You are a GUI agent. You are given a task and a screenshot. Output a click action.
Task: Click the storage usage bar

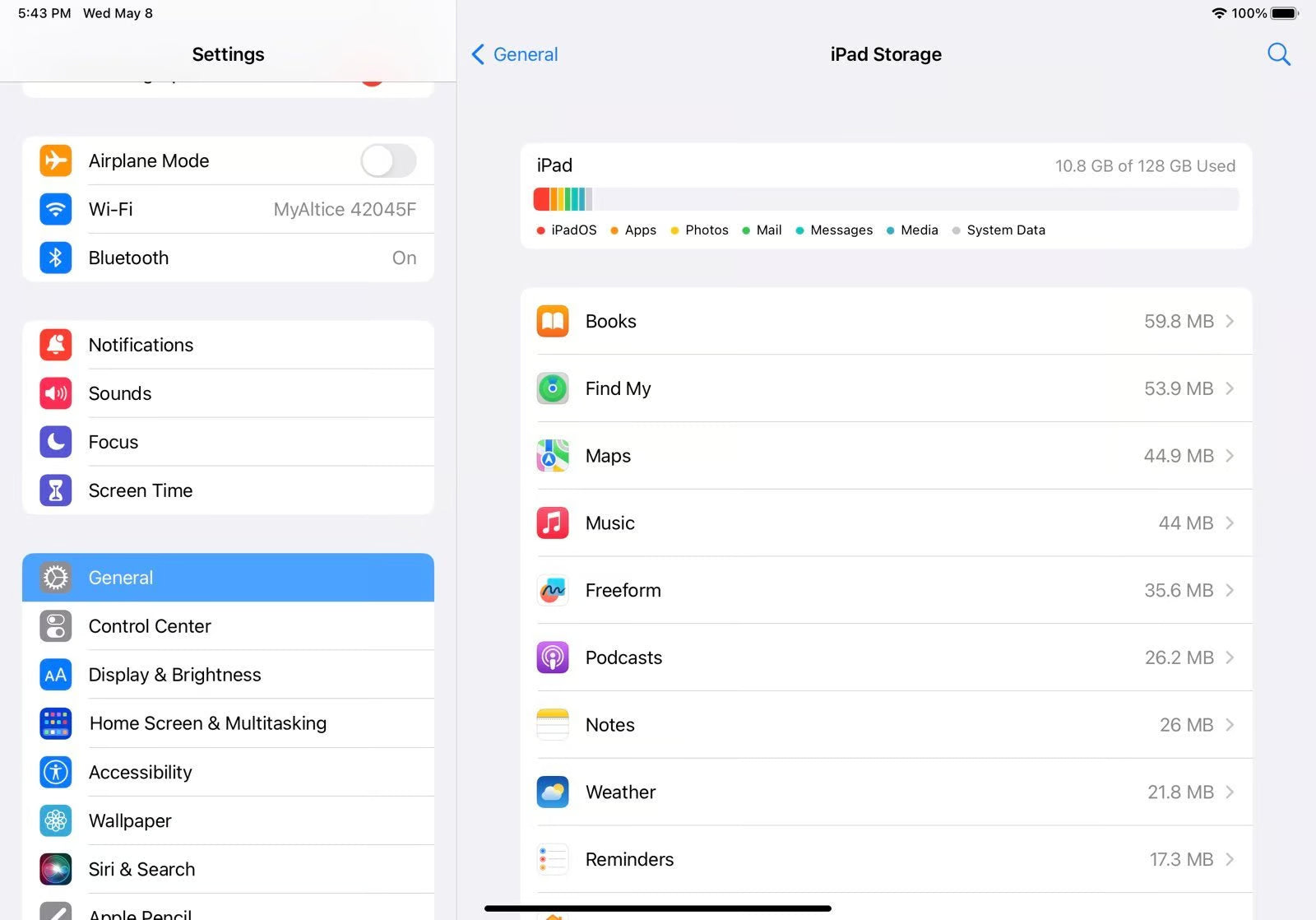[884, 199]
